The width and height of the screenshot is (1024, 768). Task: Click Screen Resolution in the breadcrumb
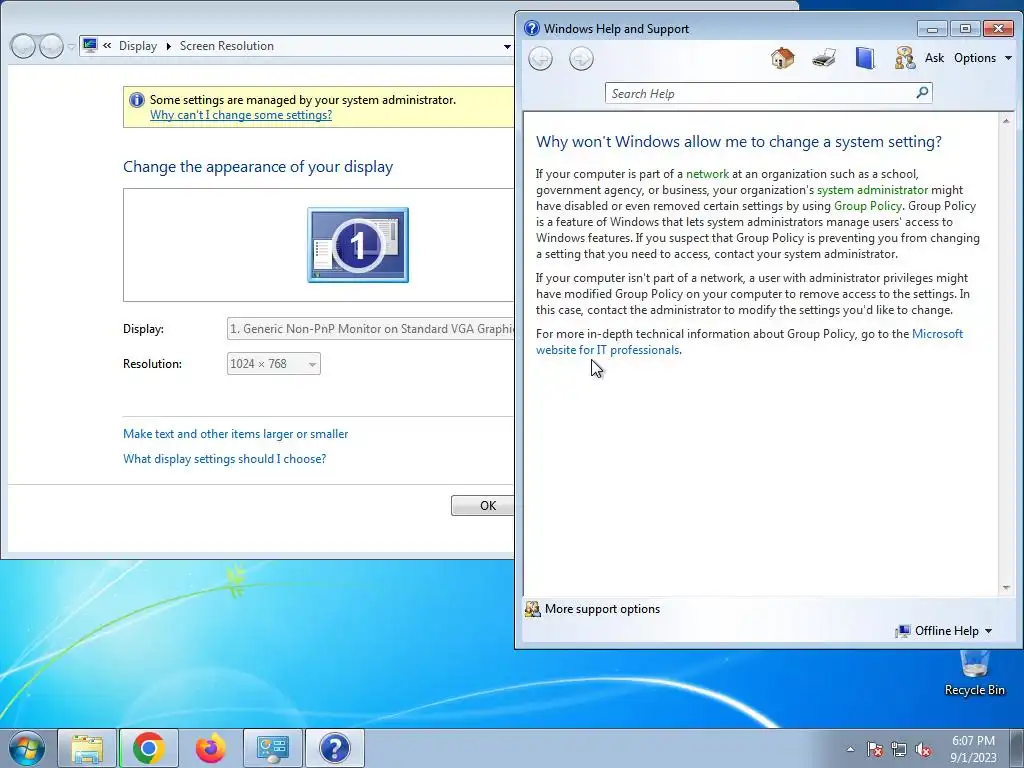pyautogui.click(x=227, y=46)
